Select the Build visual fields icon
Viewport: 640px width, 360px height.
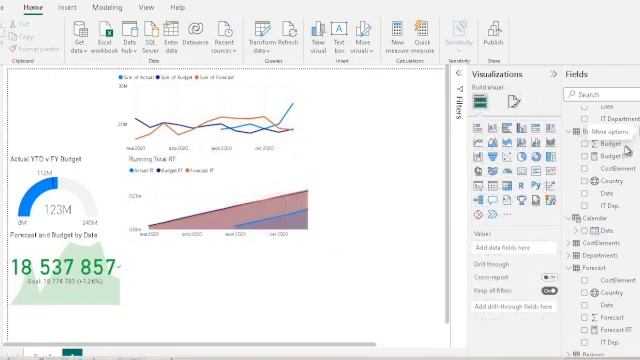(480, 102)
